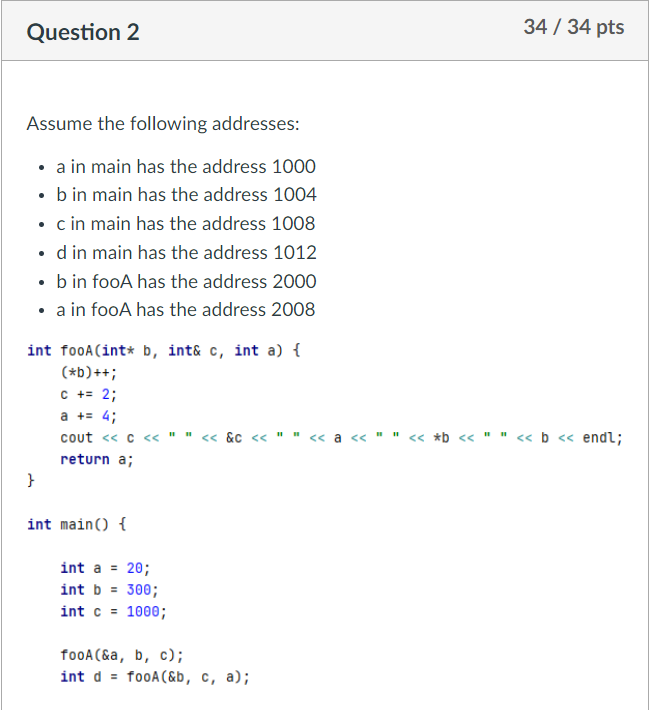This screenshot has height=710, width=649.
Task: Click the "Question 2" heading
Action: (83, 32)
